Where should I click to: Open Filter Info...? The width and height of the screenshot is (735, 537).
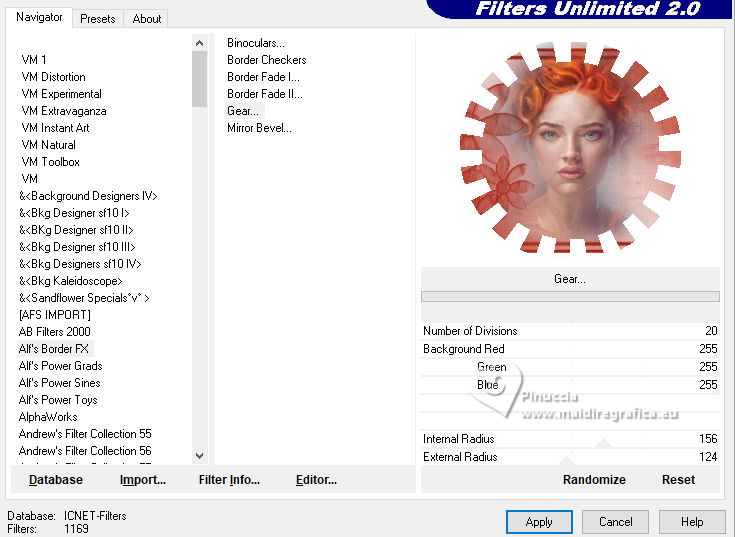click(x=229, y=480)
